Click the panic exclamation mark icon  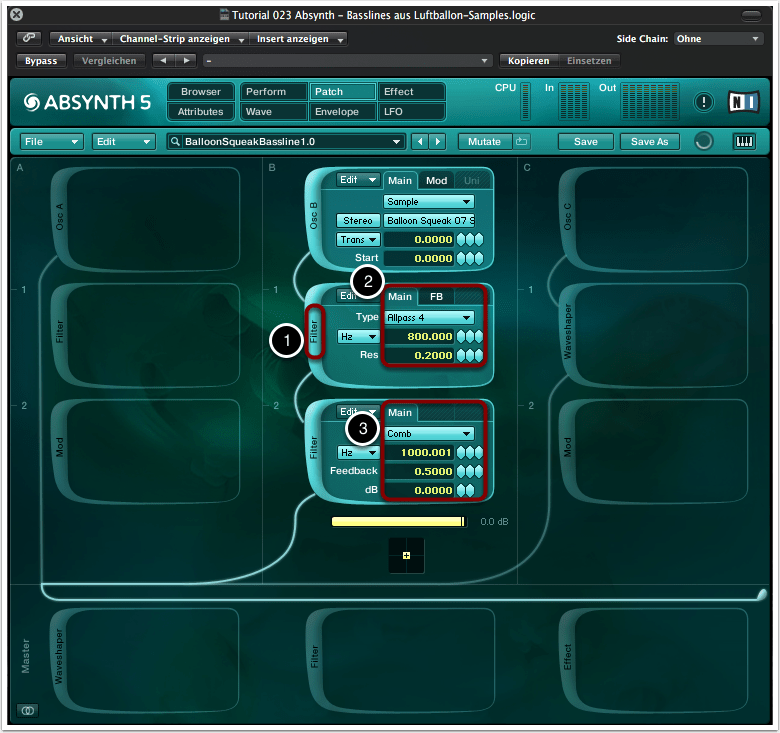[704, 101]
